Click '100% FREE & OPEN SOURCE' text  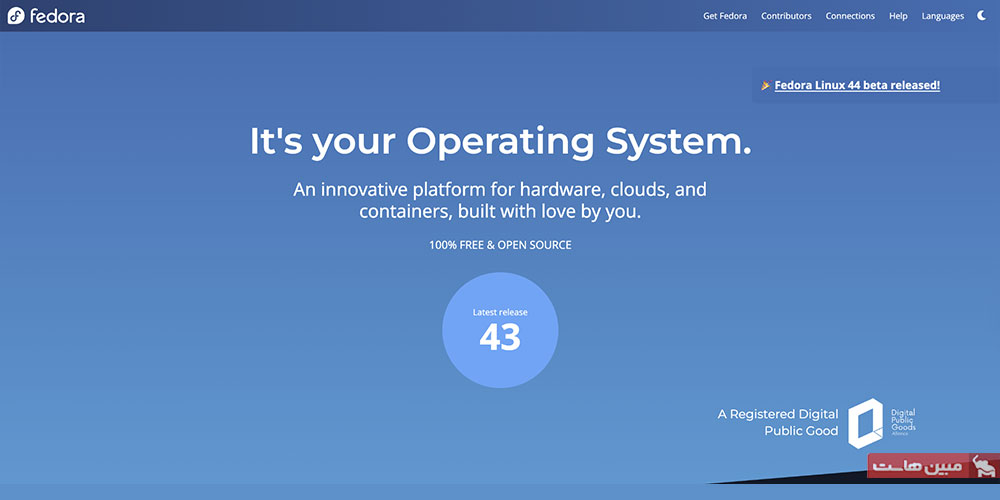500,245
